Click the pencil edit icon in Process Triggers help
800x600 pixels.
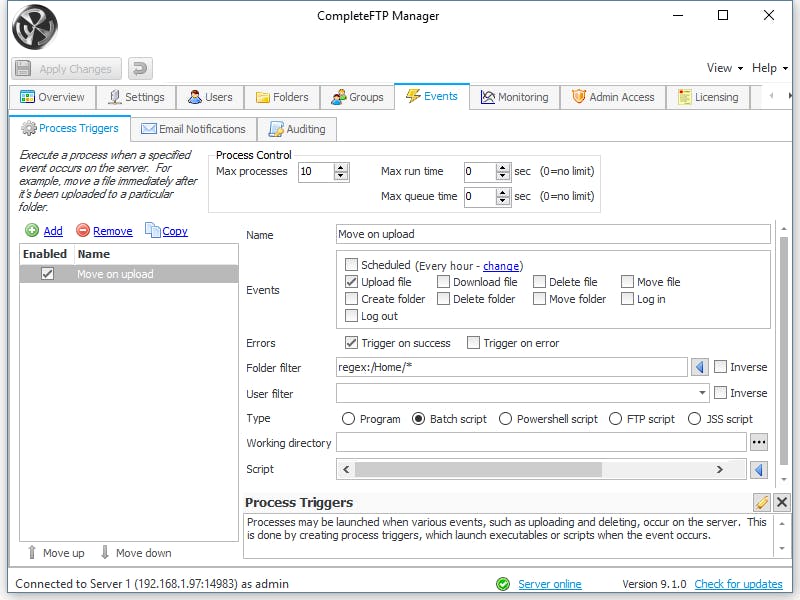point(762,502)
